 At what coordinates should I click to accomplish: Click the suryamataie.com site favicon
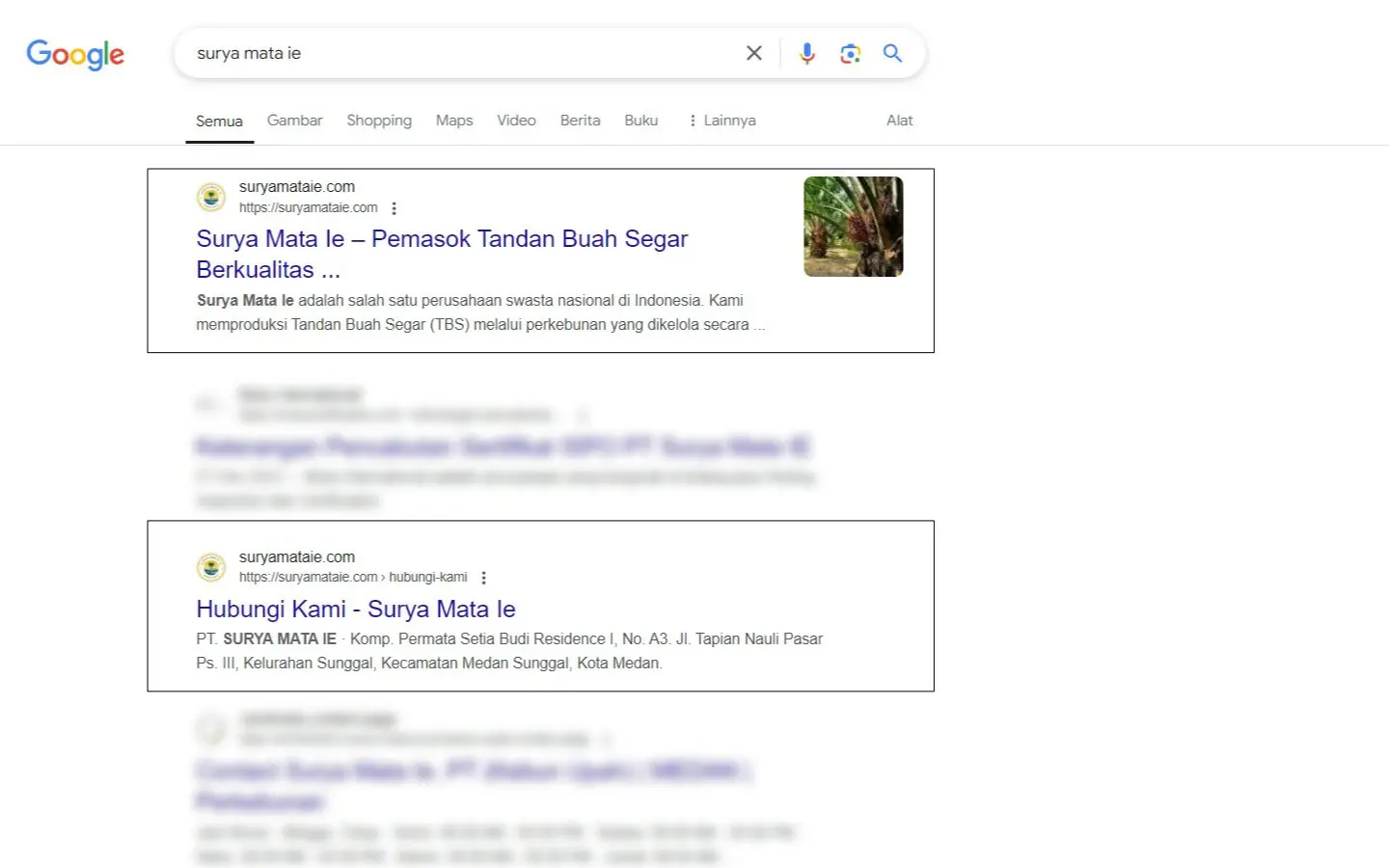pyautogui.click(x=212, y=197)
